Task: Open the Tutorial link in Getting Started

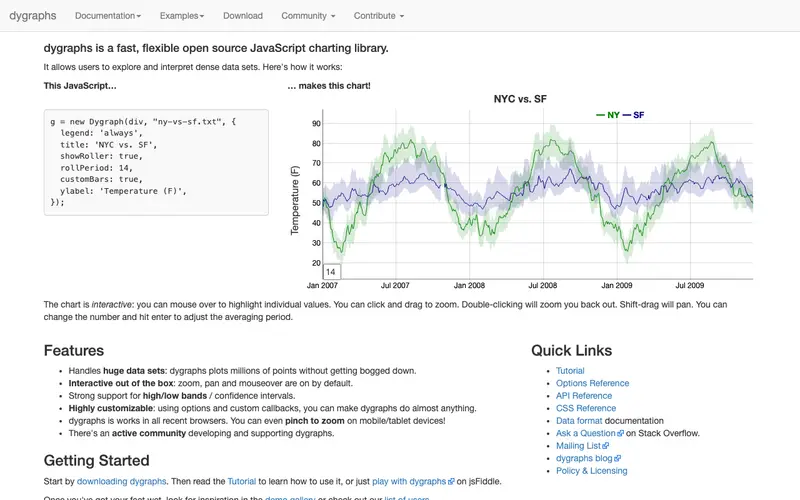Action: point(242,481)
